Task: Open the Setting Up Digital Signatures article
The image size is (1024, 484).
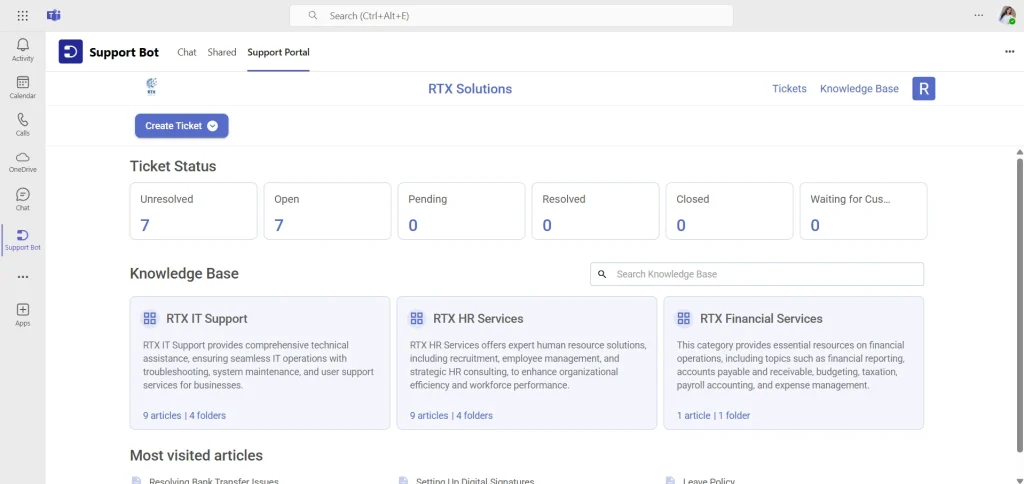Action: point(475,481)
